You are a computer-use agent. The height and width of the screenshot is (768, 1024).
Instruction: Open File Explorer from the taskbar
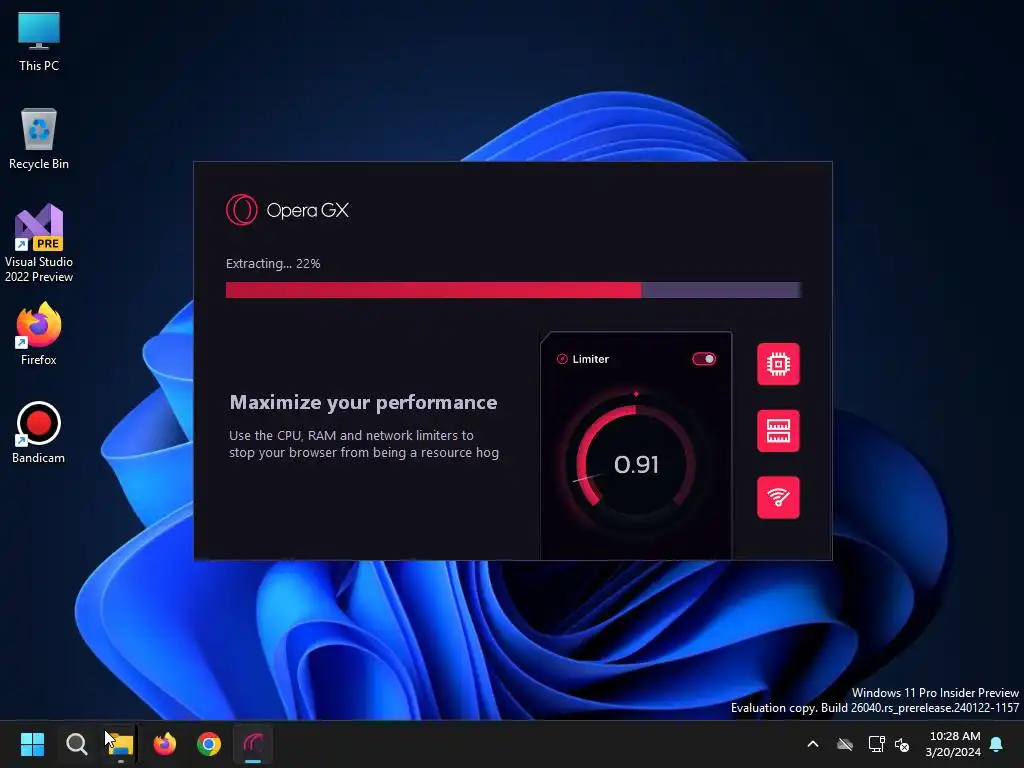pyautogui.click(x=120, y=744)
